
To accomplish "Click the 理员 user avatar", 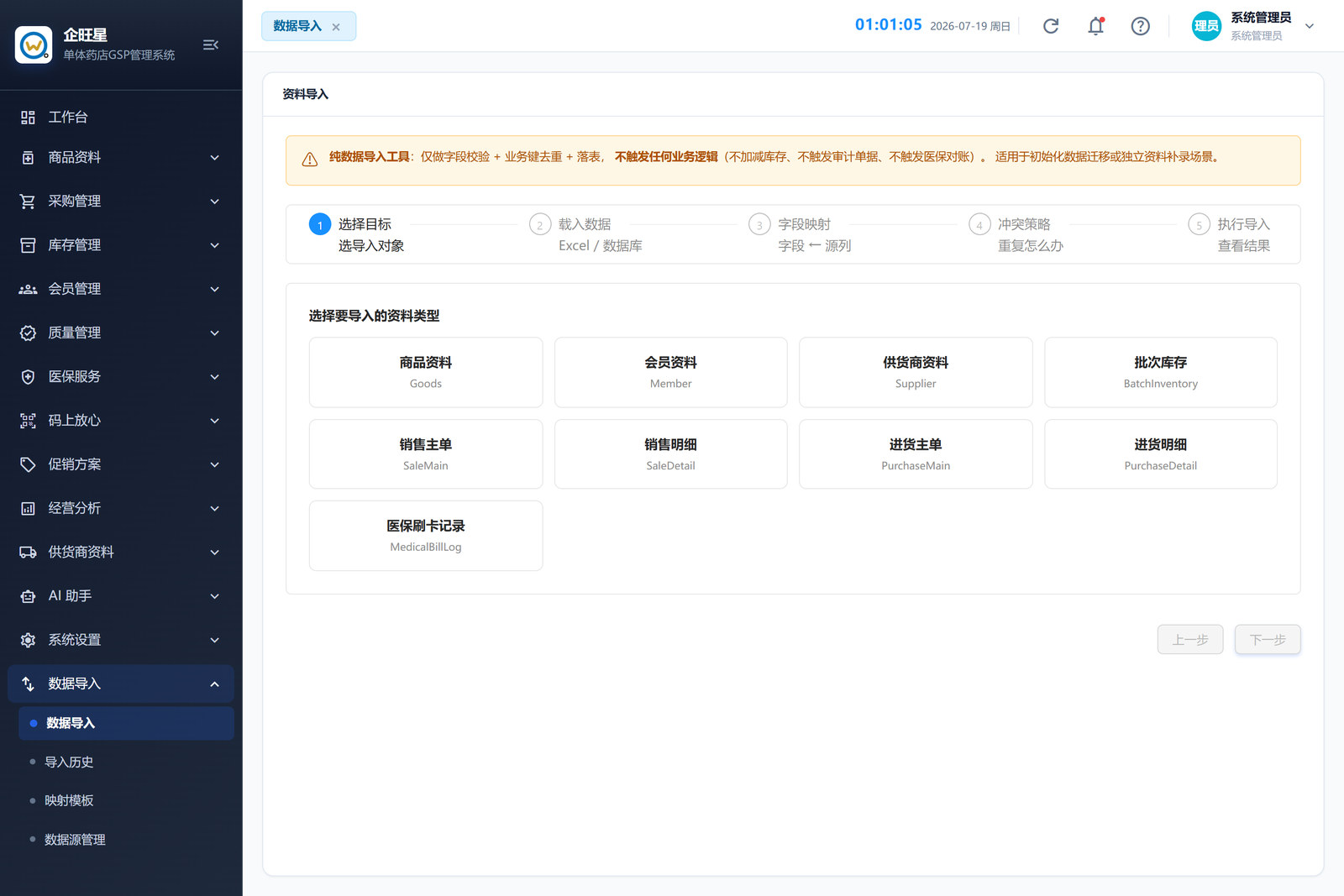I will pyautogui.click(x=1206, y=26).
